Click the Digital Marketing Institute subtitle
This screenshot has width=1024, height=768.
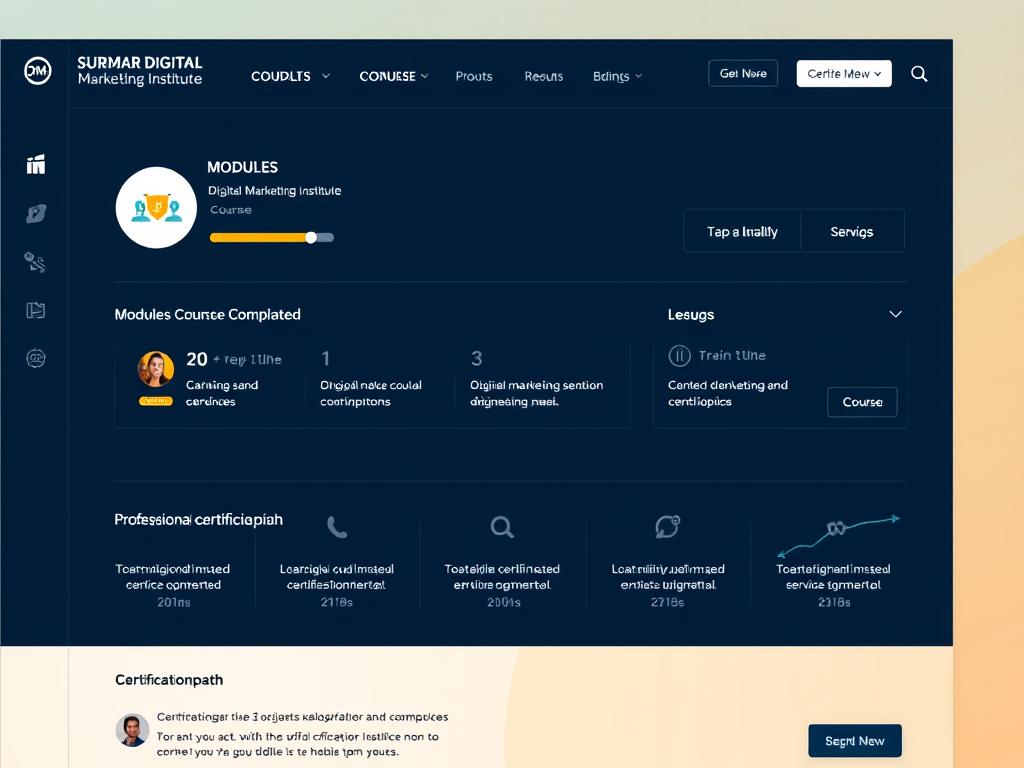pos(274,191)
